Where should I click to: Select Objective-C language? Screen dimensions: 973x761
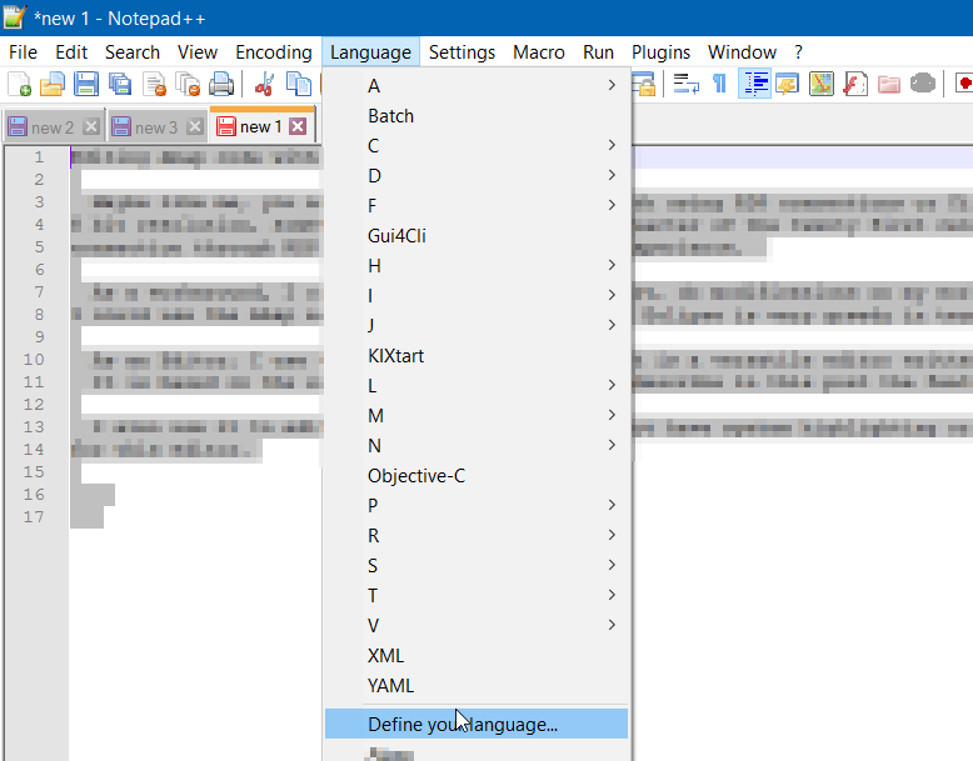476,475
